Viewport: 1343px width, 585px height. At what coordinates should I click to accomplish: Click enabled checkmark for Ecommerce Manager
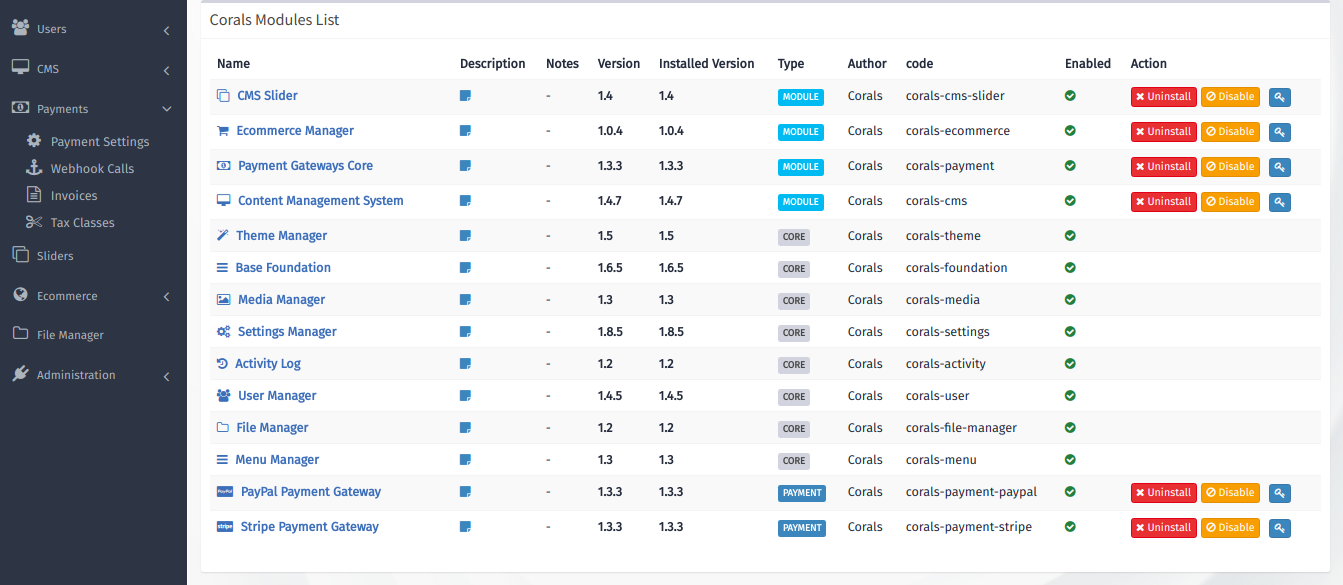click(x=1070, y=131)
